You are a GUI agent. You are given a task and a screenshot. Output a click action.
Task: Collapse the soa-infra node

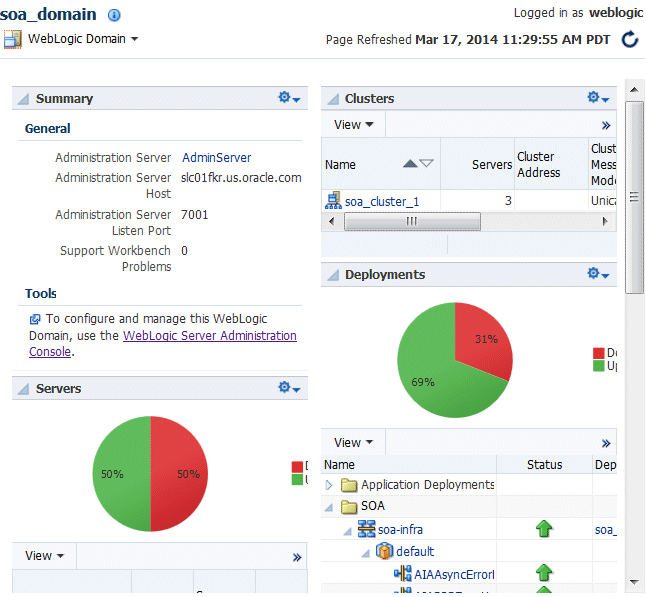tap(348, 531)
